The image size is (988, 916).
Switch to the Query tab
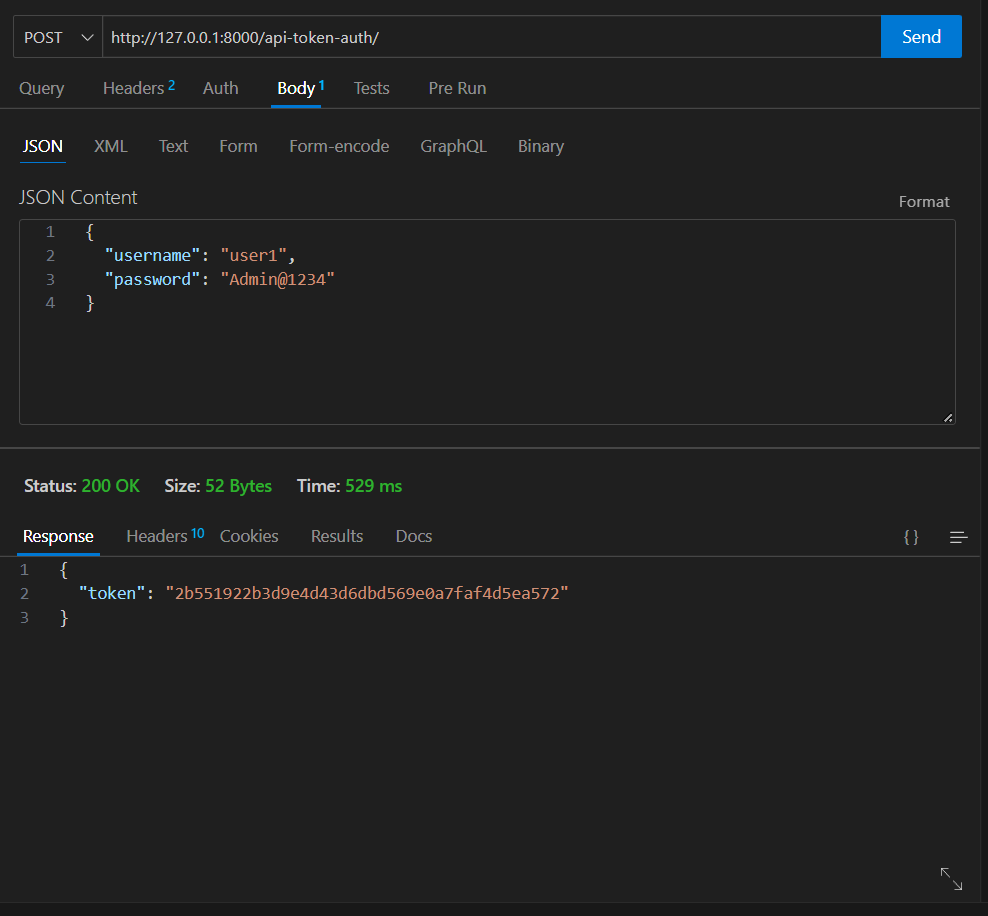[42, 88]
